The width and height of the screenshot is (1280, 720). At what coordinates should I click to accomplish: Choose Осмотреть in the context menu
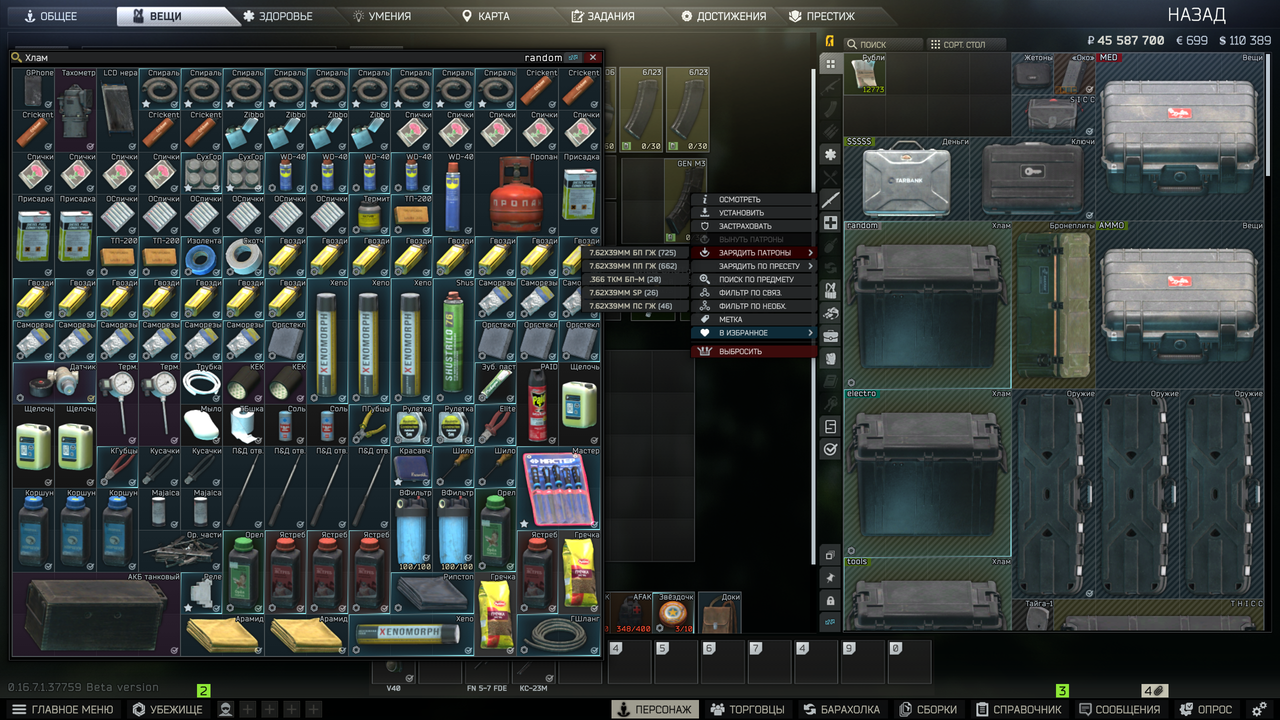point(754,200)
